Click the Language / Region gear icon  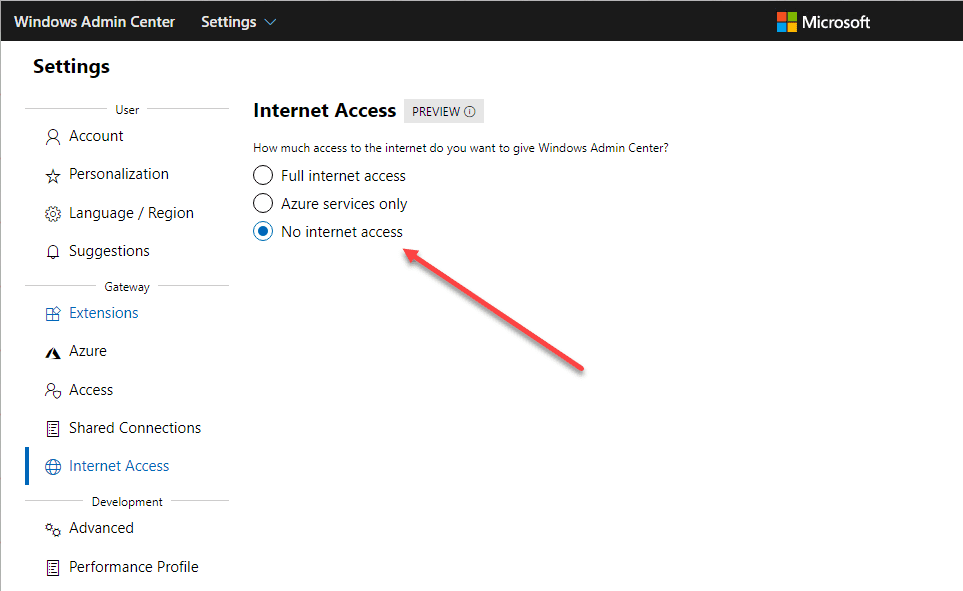click(53, 214)
